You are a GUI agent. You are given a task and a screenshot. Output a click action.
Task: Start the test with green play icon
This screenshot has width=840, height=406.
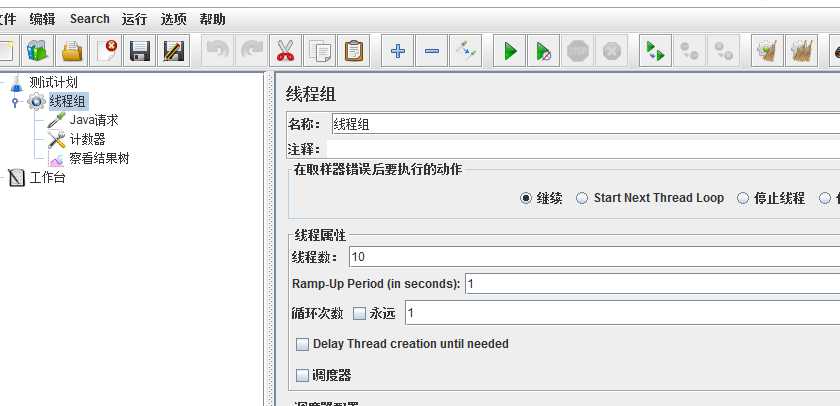(510, 51)
